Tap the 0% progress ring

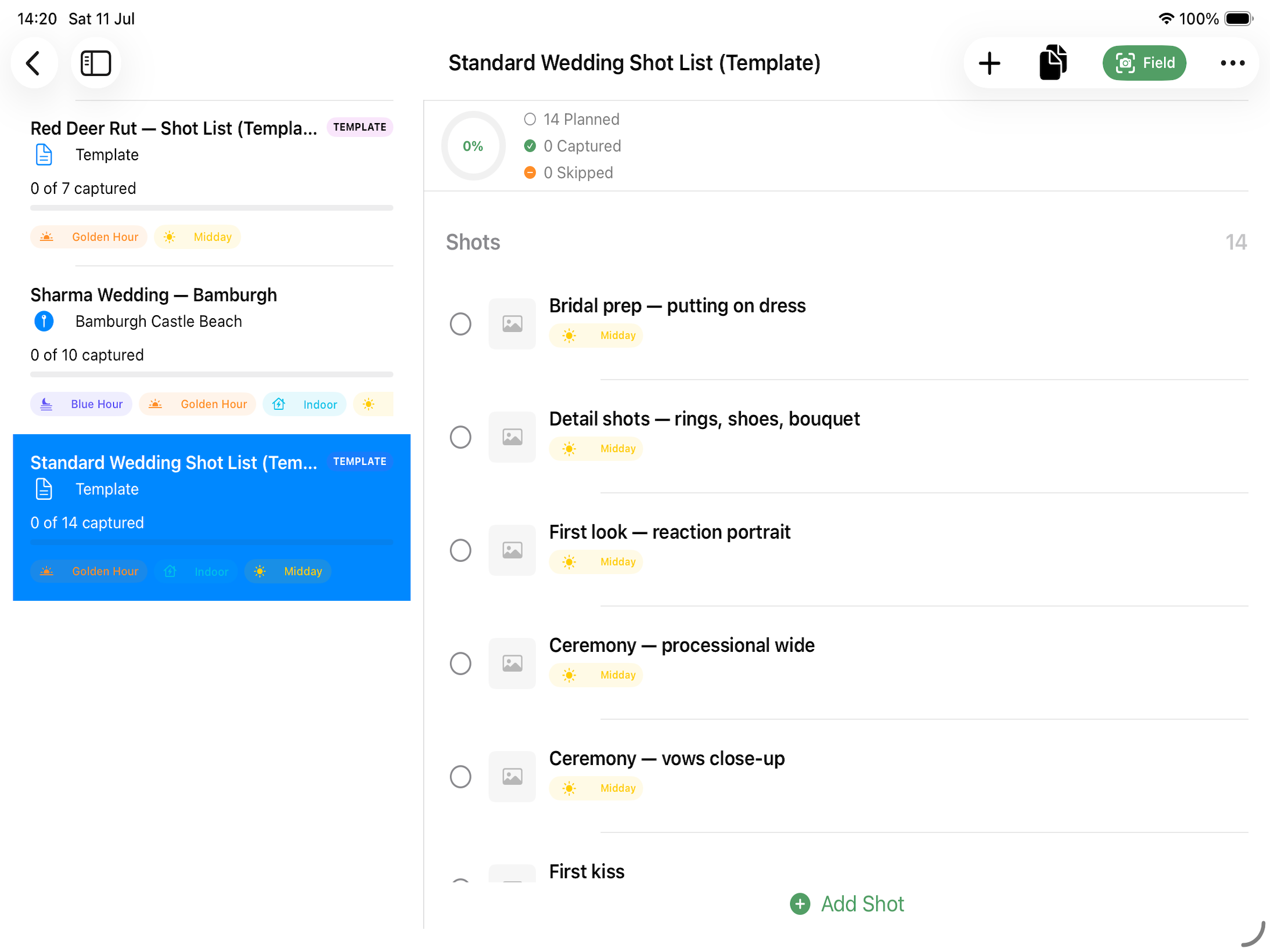tap(473, 146)
